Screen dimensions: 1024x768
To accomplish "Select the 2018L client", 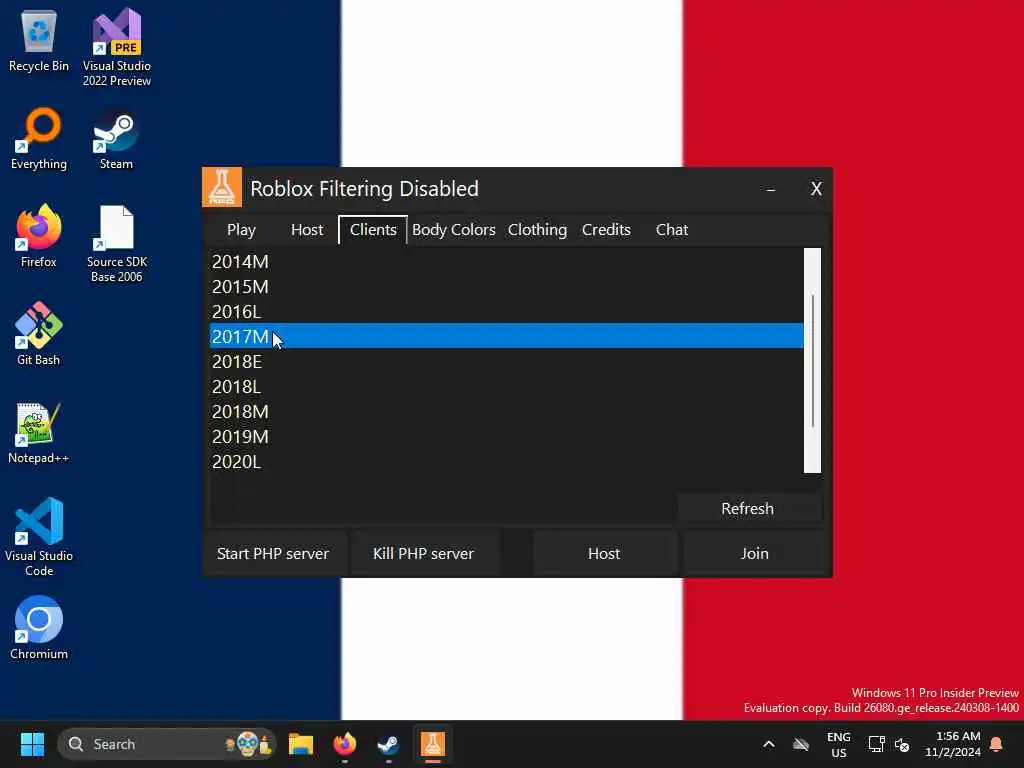I will point(506,387).
